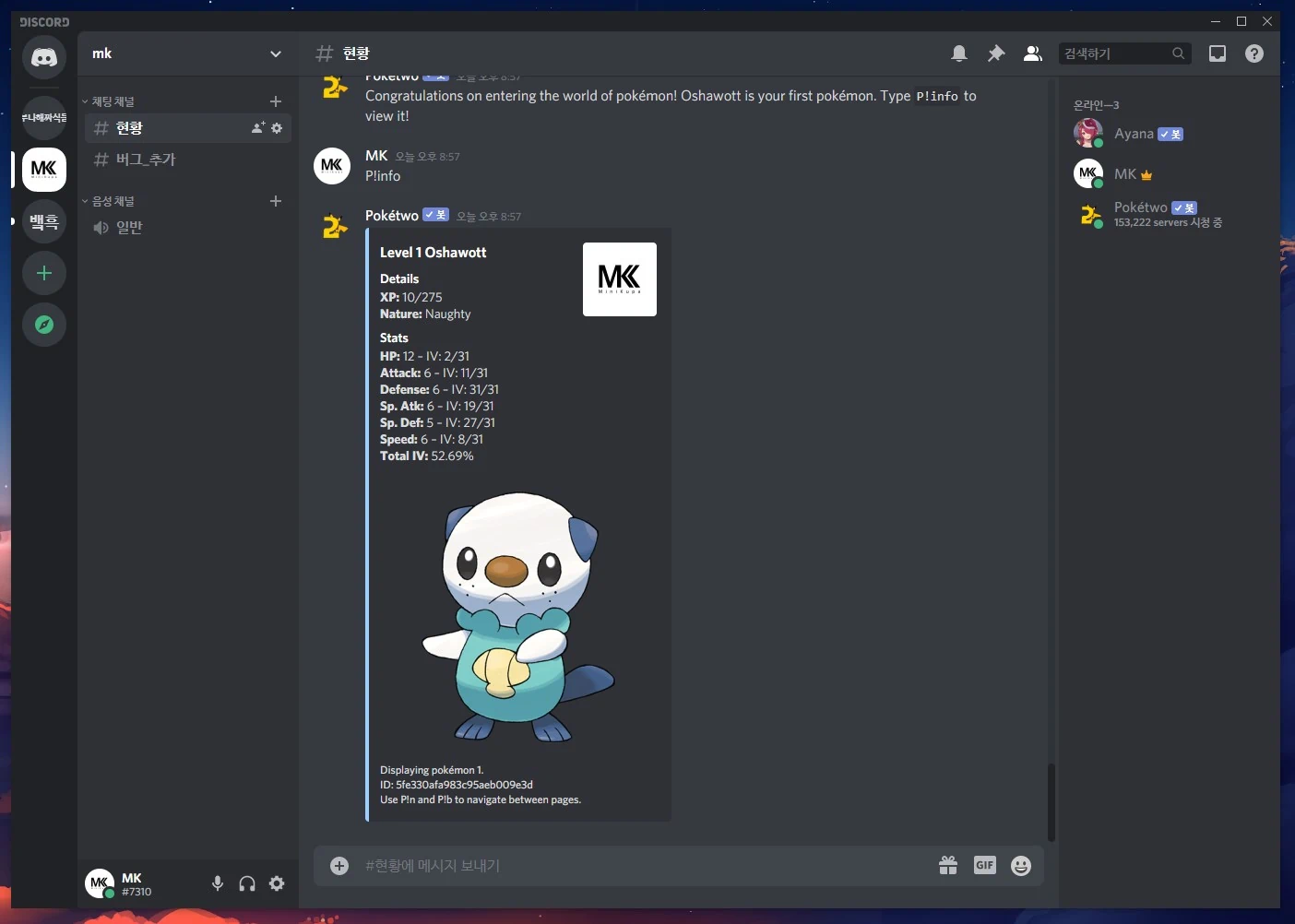Viewport: 1295px width, 924px height.
Task: Create channel in 음성 채널 category
Action: pyautogui.click(x=275, y=201)
